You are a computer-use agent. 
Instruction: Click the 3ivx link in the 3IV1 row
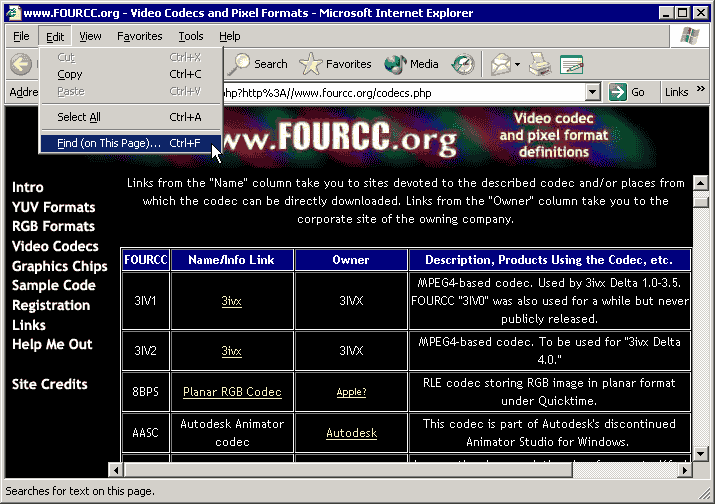pos(232,301)
